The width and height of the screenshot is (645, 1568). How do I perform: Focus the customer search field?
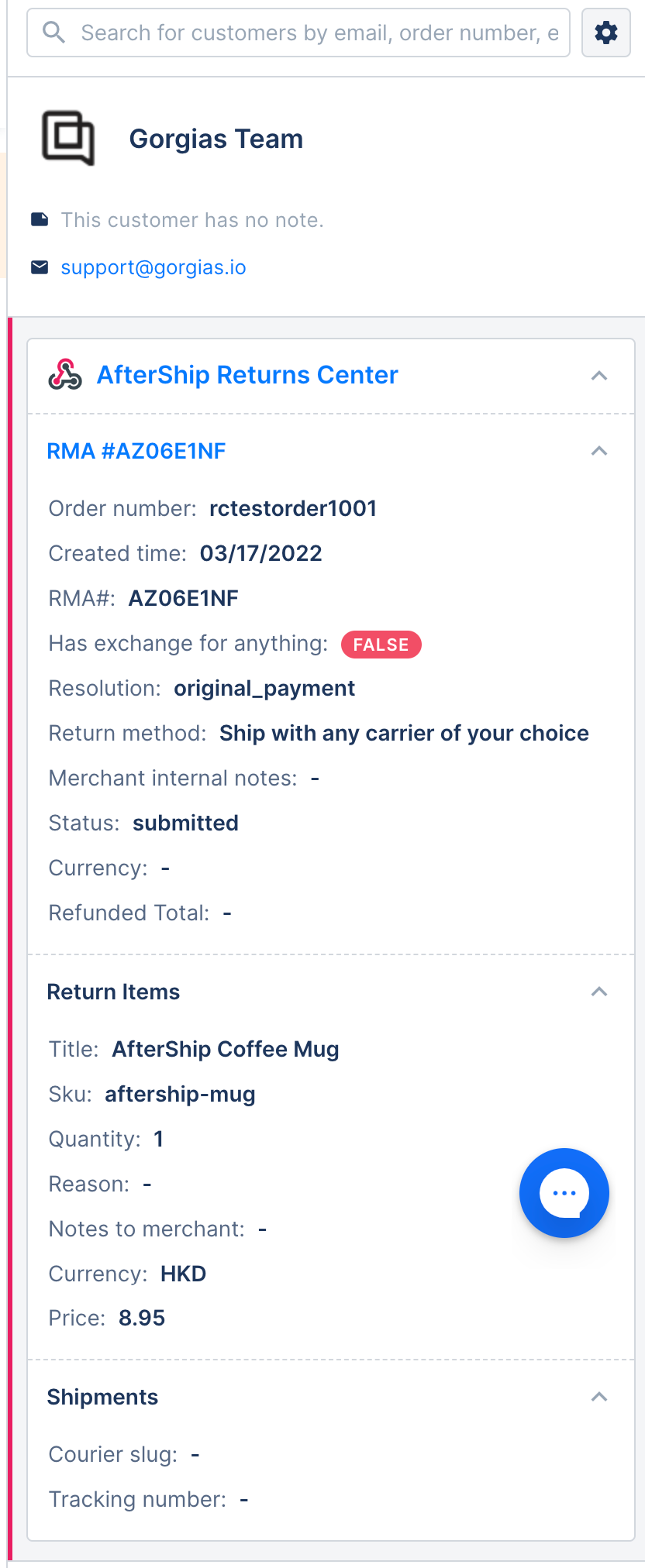(298, 33)
